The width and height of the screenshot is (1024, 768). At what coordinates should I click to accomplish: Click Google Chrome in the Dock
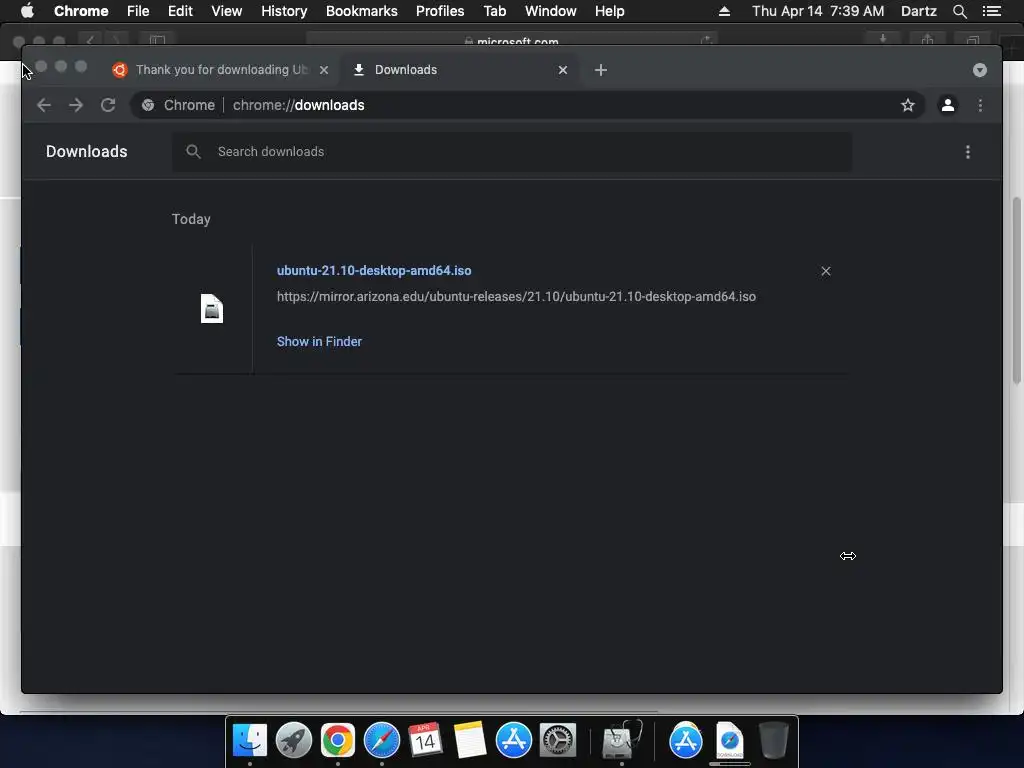pyautogui.click(x=338, y=741)
